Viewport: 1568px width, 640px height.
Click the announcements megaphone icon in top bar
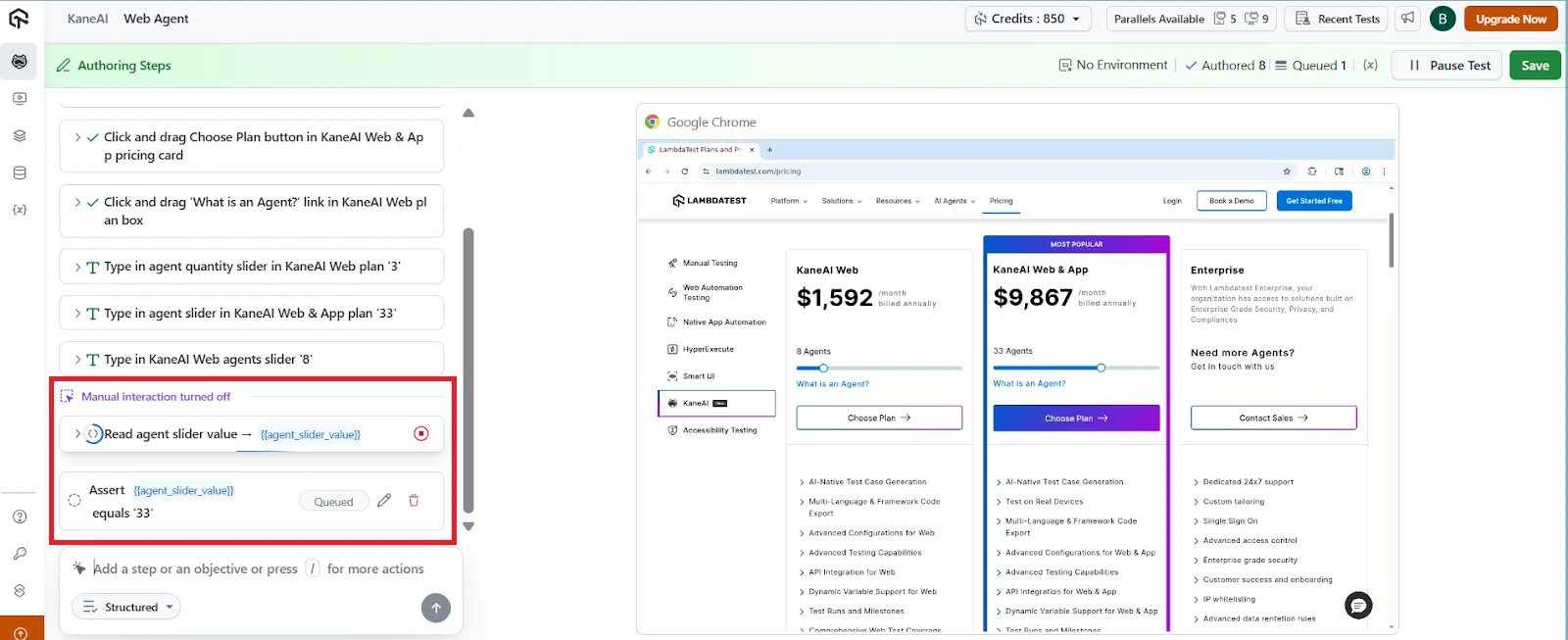click(x=1407, y=19)
